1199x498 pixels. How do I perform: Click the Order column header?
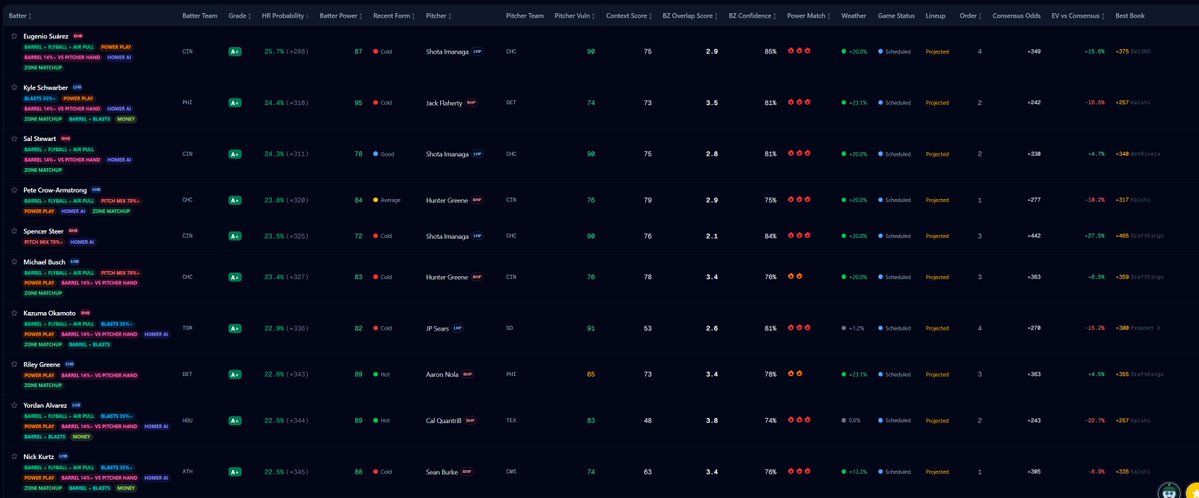point(970,15)
